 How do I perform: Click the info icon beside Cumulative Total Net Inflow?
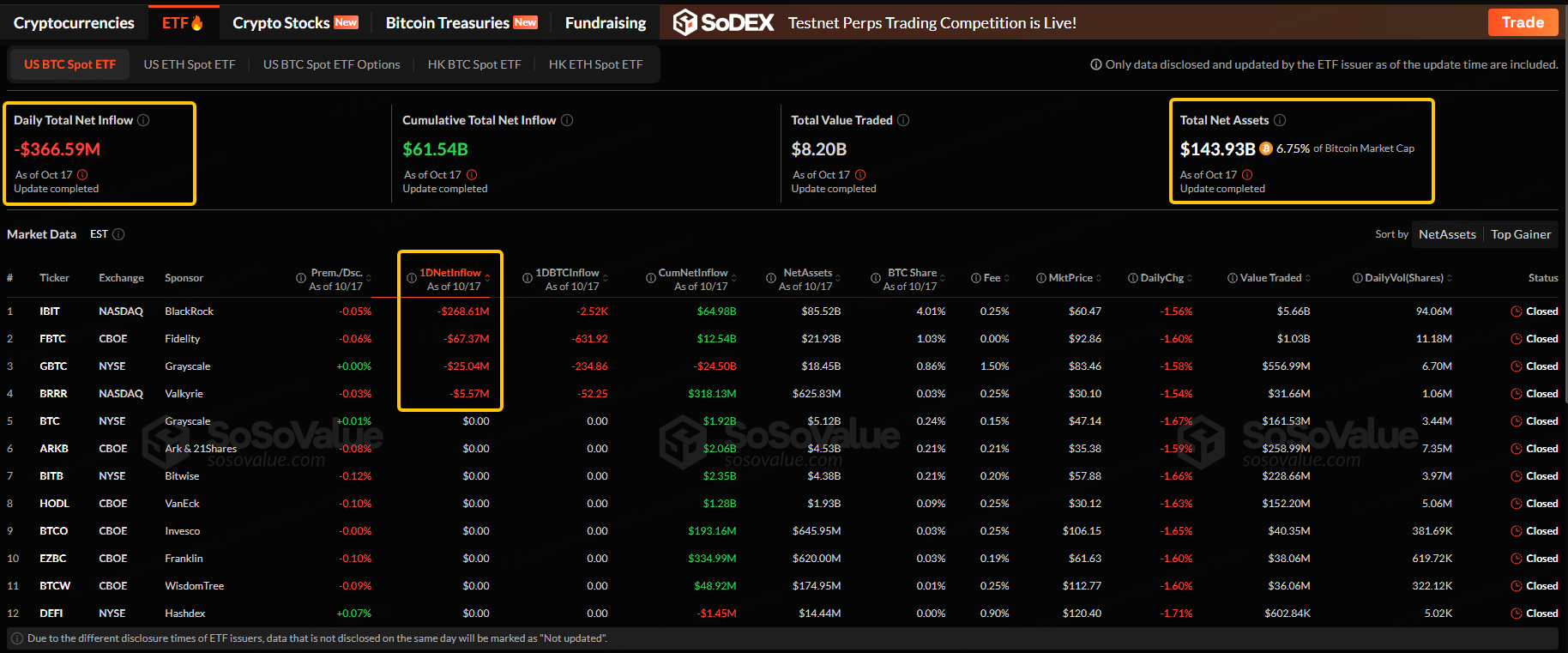click(x=567, y=120)
